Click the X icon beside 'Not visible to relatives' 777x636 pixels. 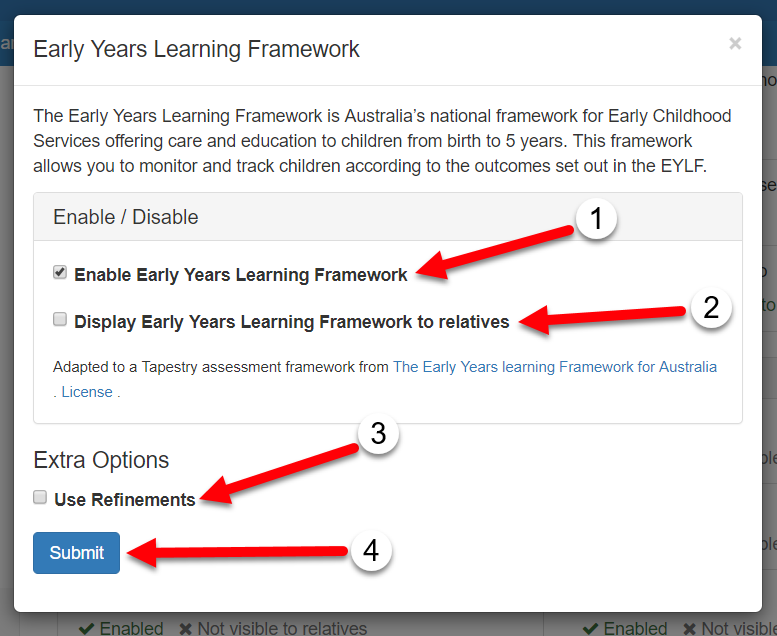pyautogui.click(x=185, y=628)
